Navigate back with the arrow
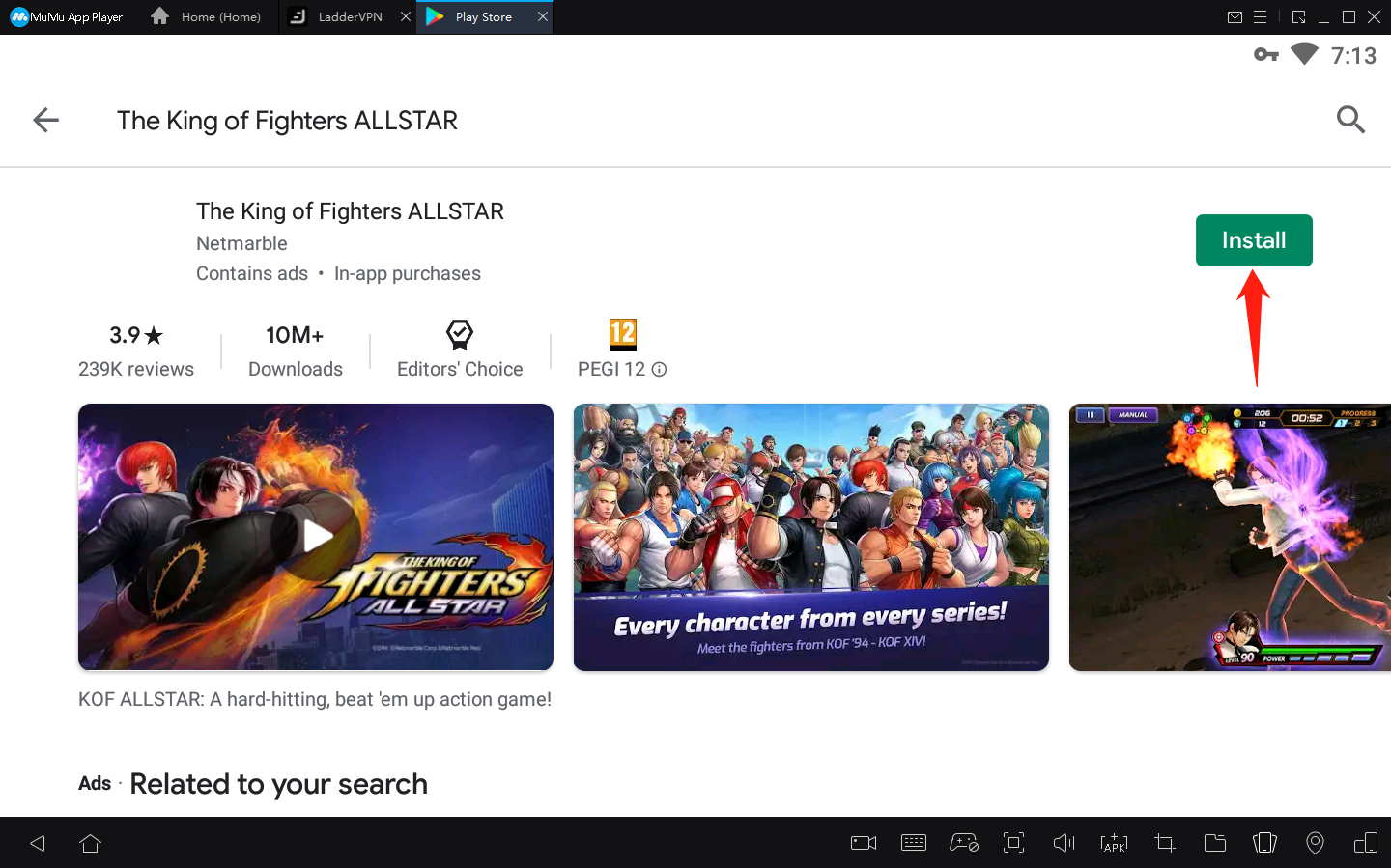1391x868 pixels. 44,120
